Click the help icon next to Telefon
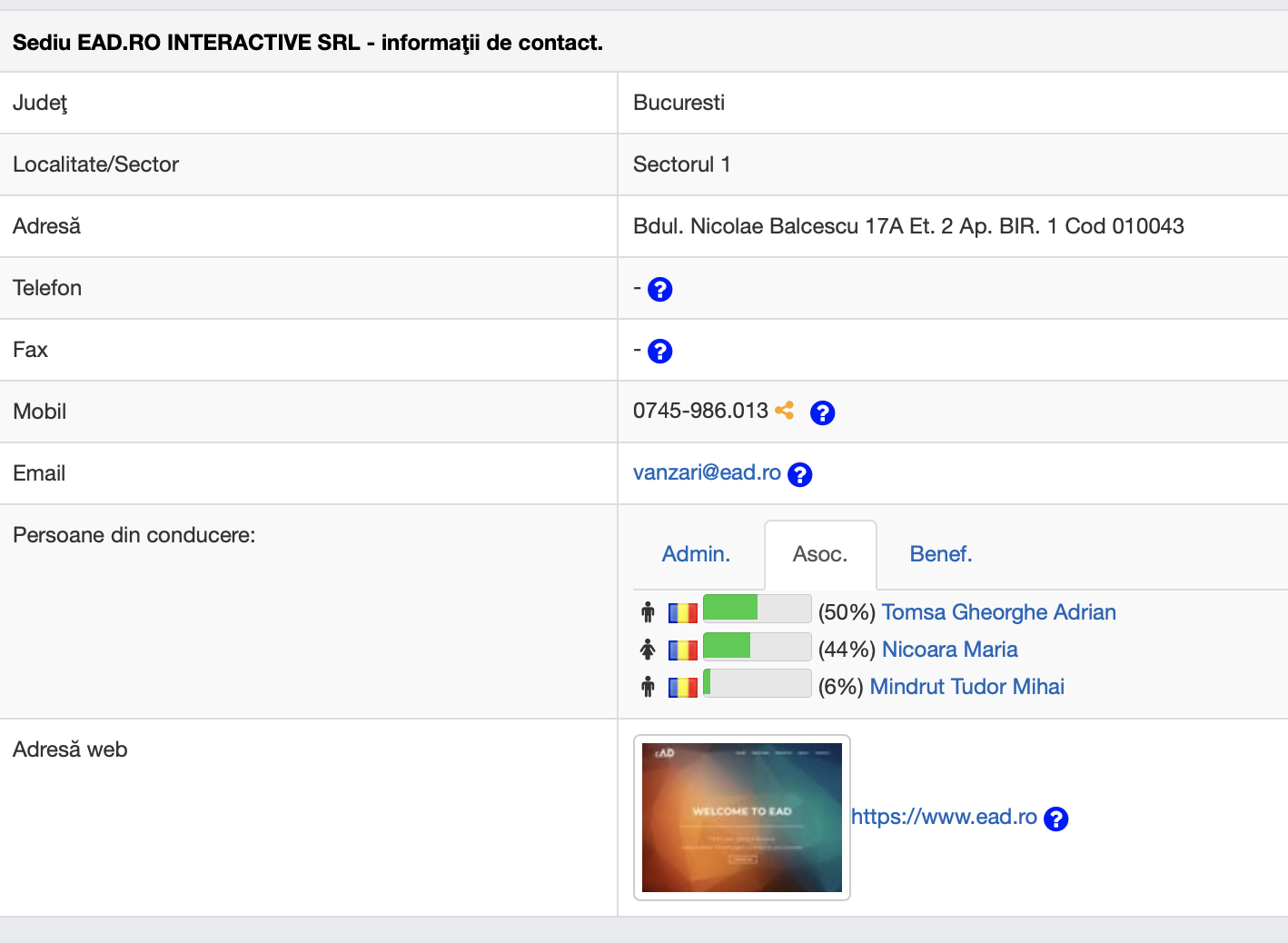This screenshot has width=1288, height=943. (659, 290)
